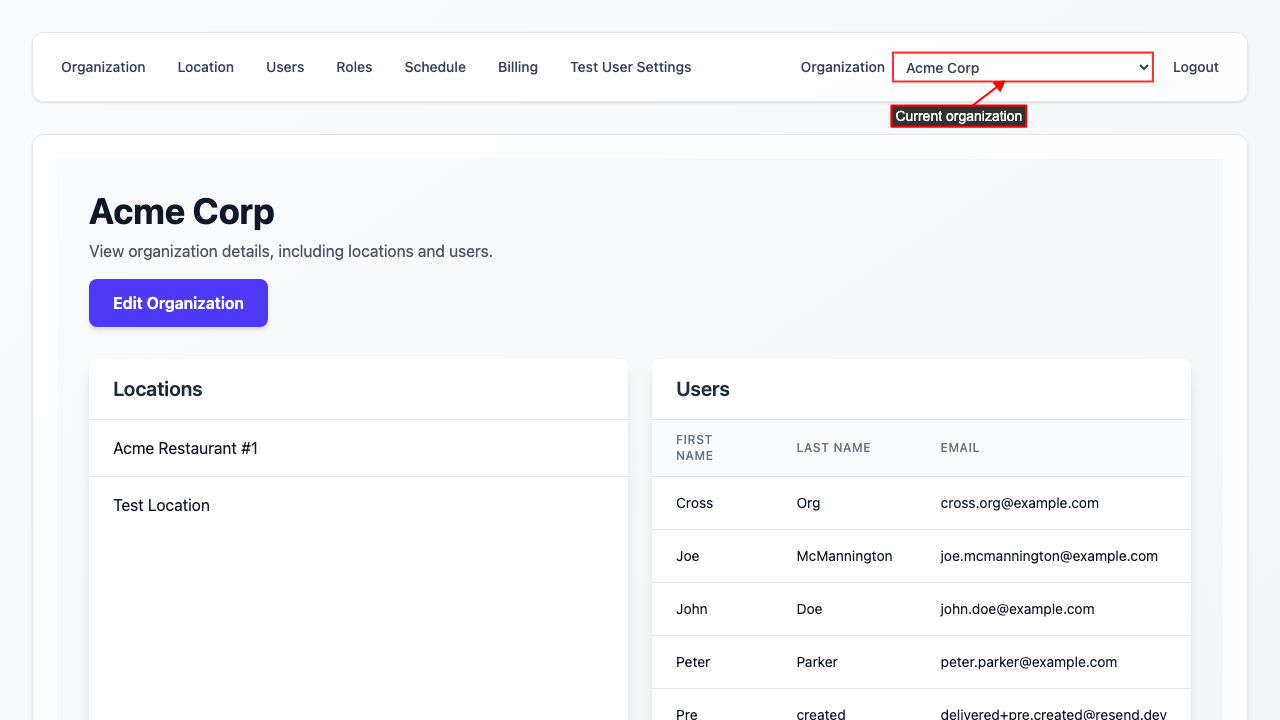
Task: Switch to the Organization nav tab
Action: click(103, 67)
